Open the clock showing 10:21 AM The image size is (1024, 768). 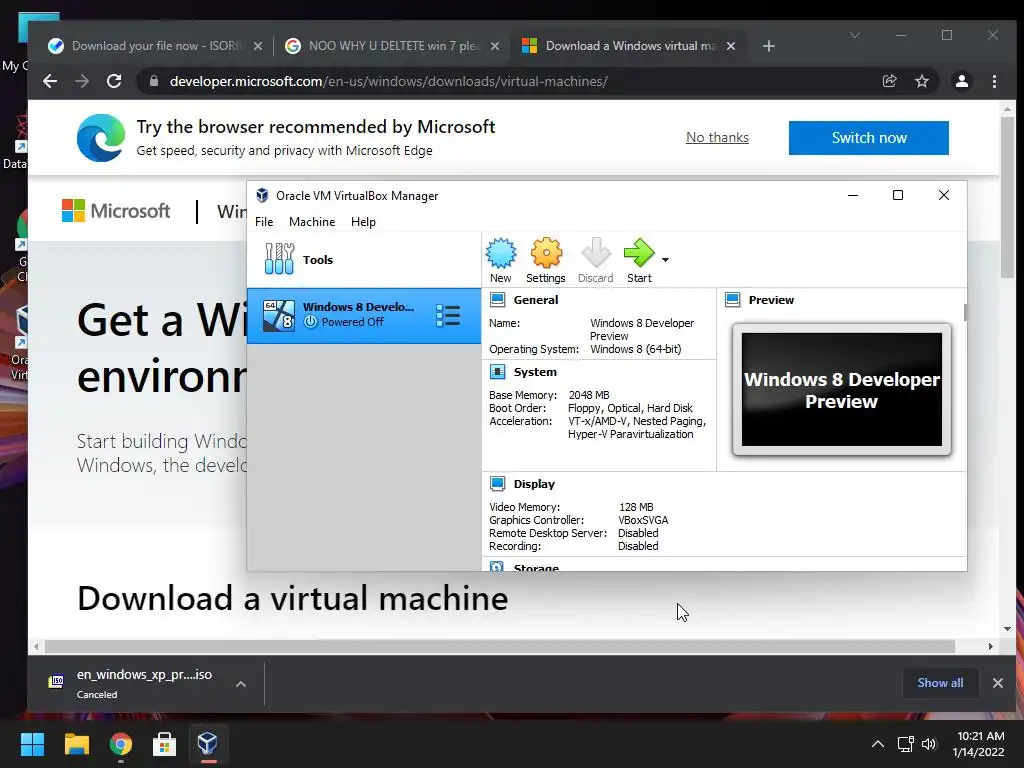[x=978, y=744]
